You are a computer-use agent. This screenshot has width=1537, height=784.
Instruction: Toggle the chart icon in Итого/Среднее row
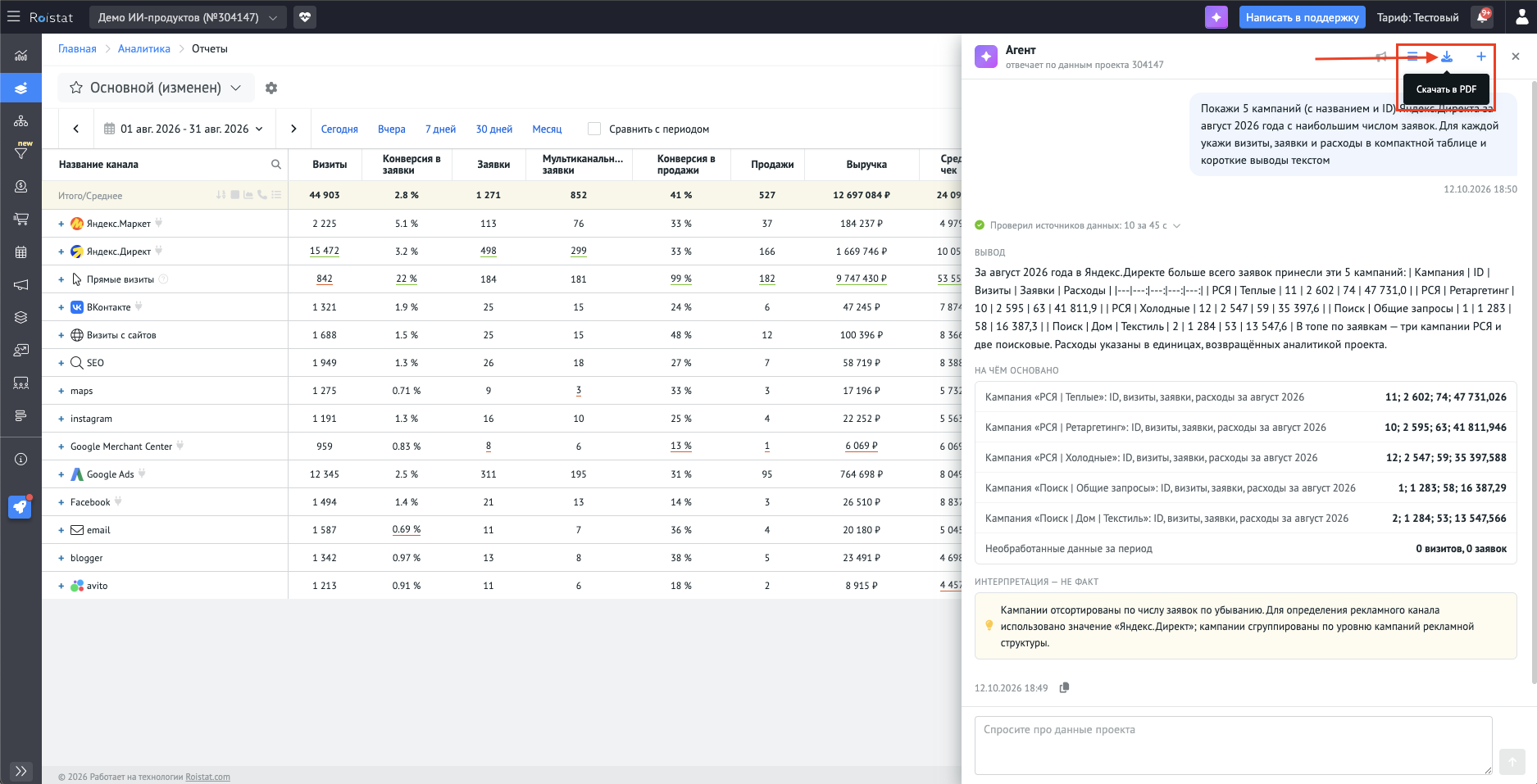point(248,195)
